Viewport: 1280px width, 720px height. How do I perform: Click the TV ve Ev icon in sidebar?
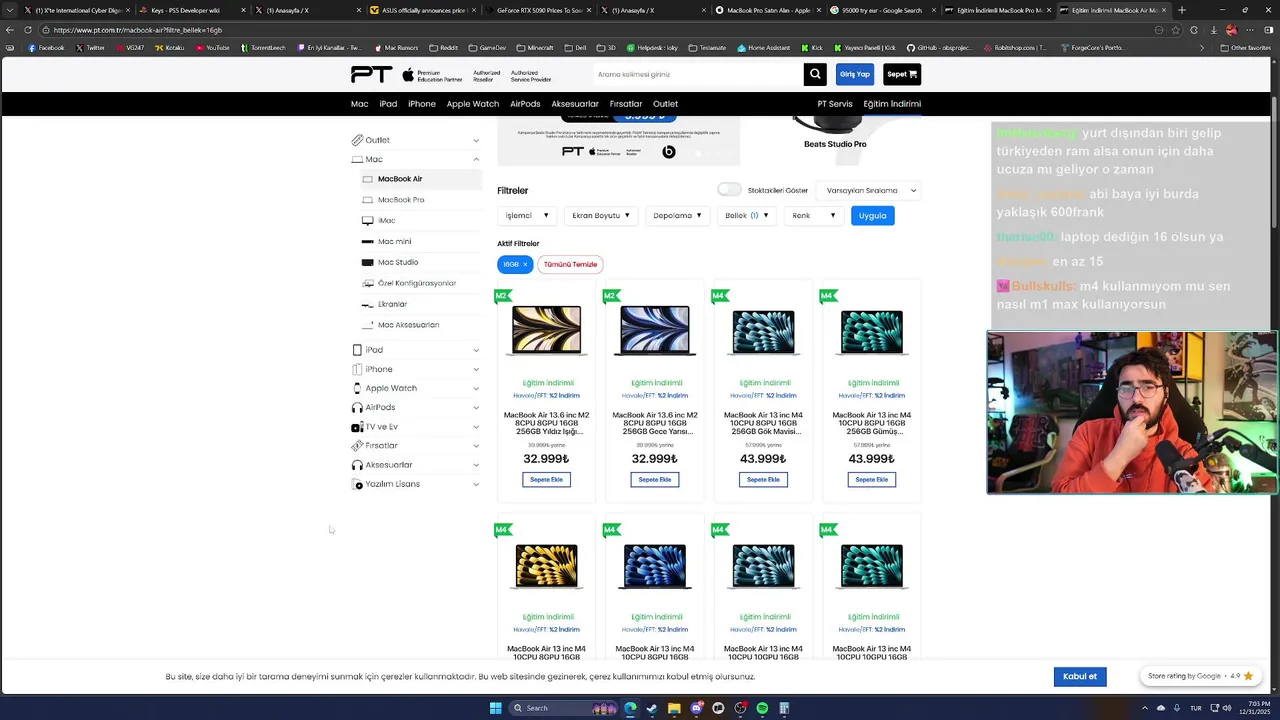(357, 427)
